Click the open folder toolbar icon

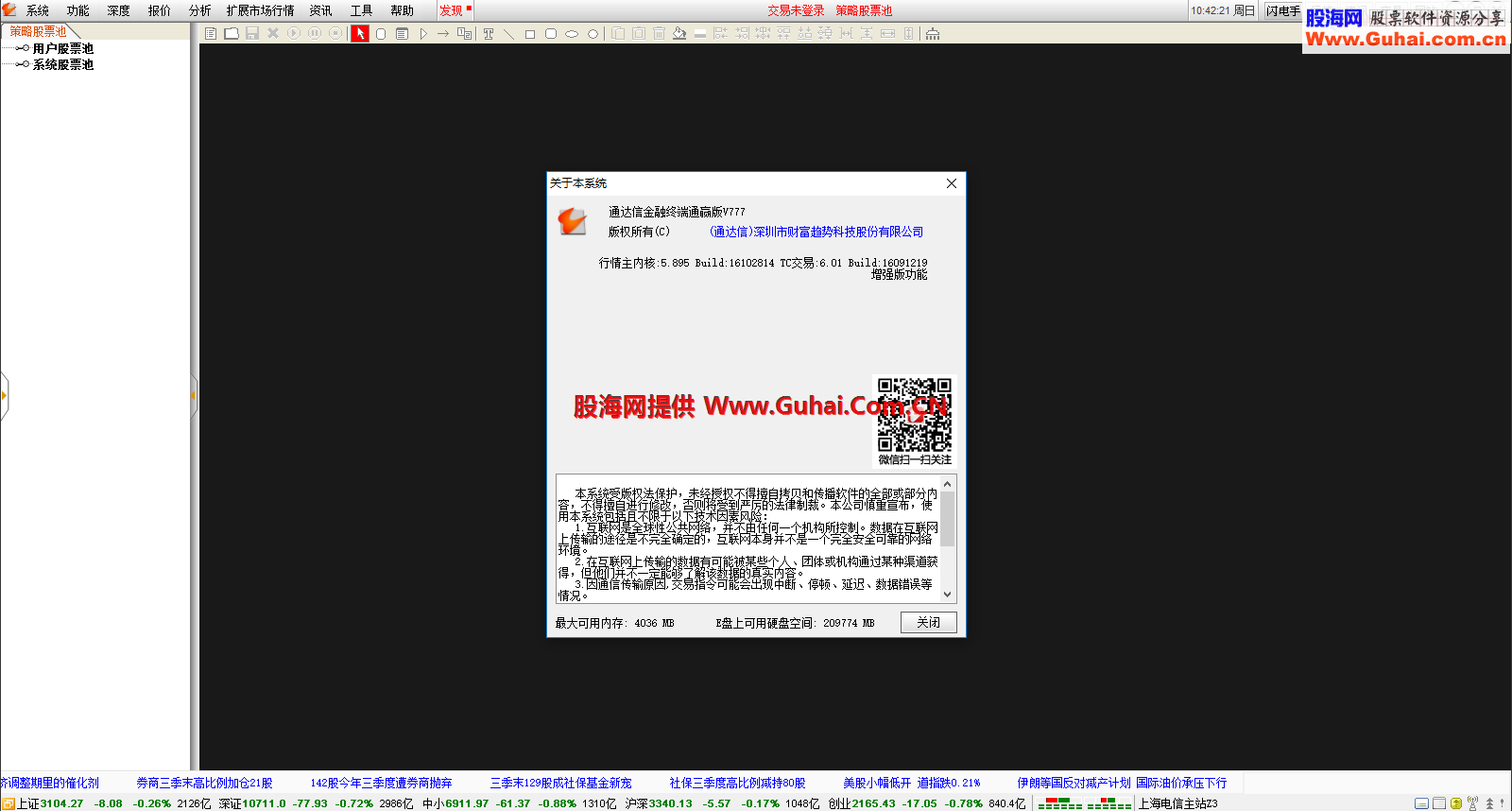pos(232,33)
